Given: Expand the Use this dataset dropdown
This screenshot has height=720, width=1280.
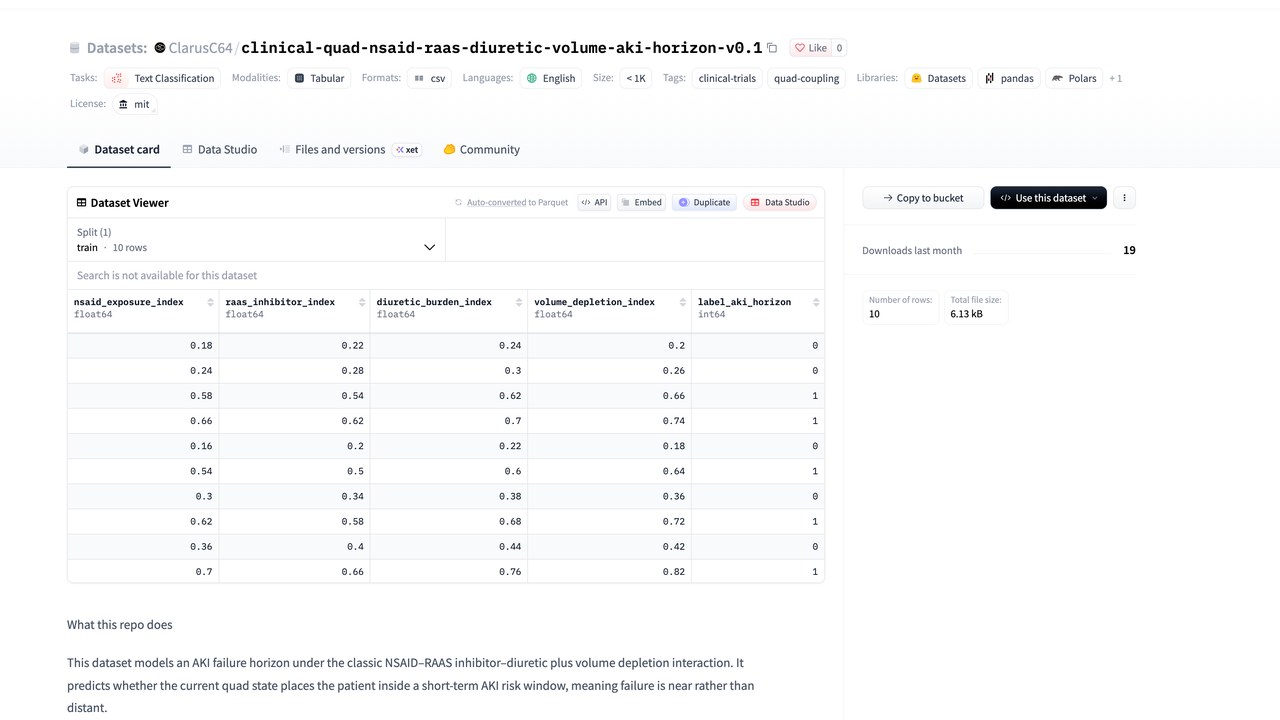Looking at the screenshot, I should coord(1048,198).
